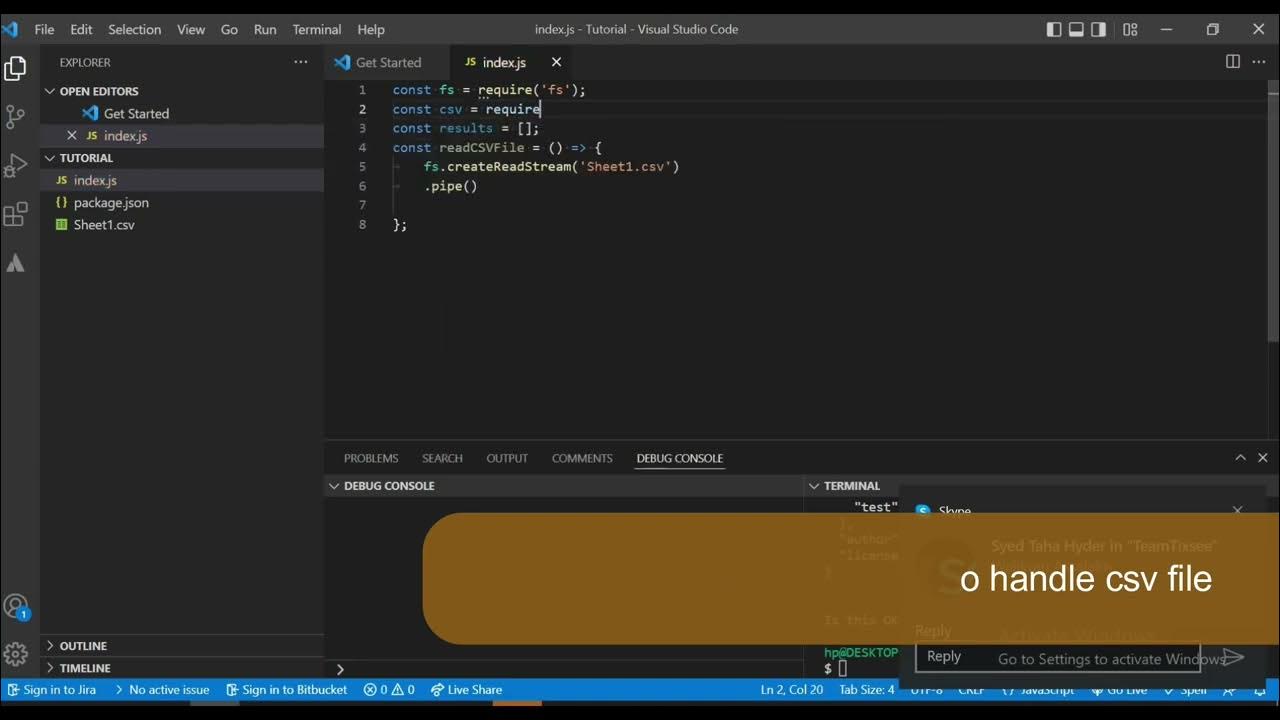Click Sign in to Bitbucket
The width and height of the screenshot is (1280, 720).
point(286,690)
